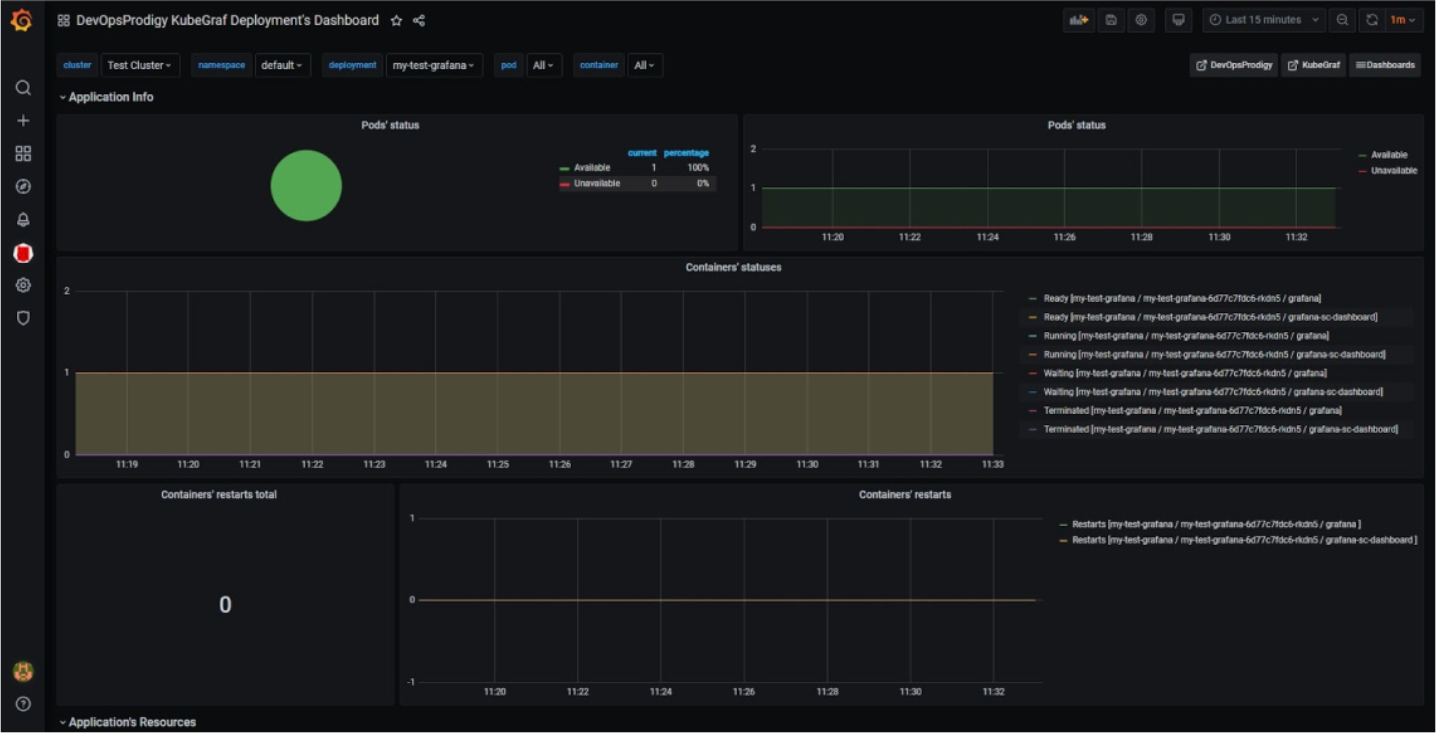This screenshot has height=738, width=1438.
Task: Open the my-test-grafana deployment dropdown
Action: (434, 65)
